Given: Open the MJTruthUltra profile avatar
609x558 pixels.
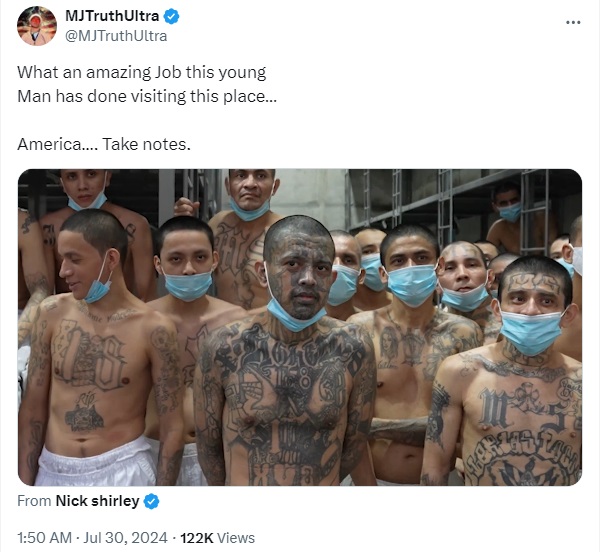Looking at the screenshot, I should 37,26.
